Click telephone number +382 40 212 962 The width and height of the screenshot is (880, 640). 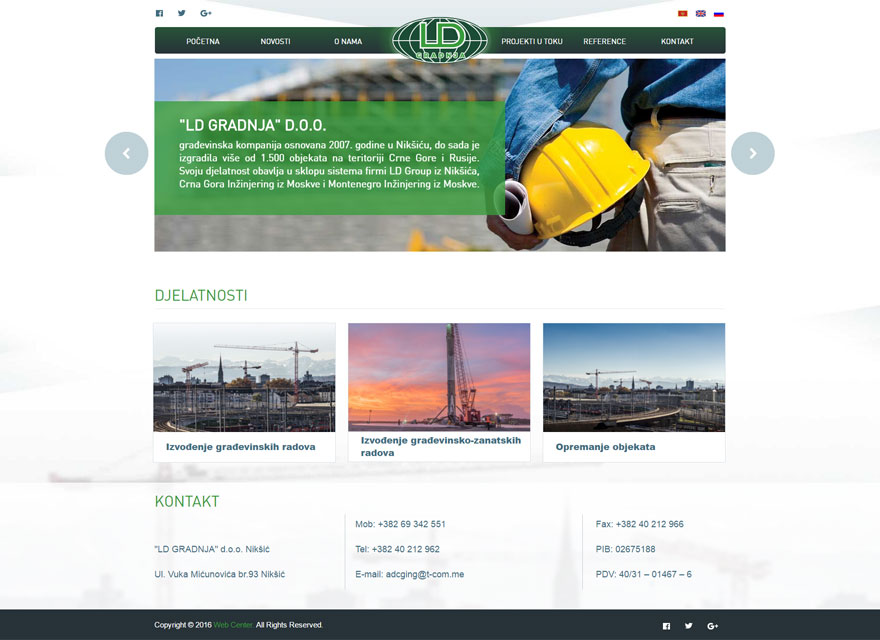coord(405,549)
